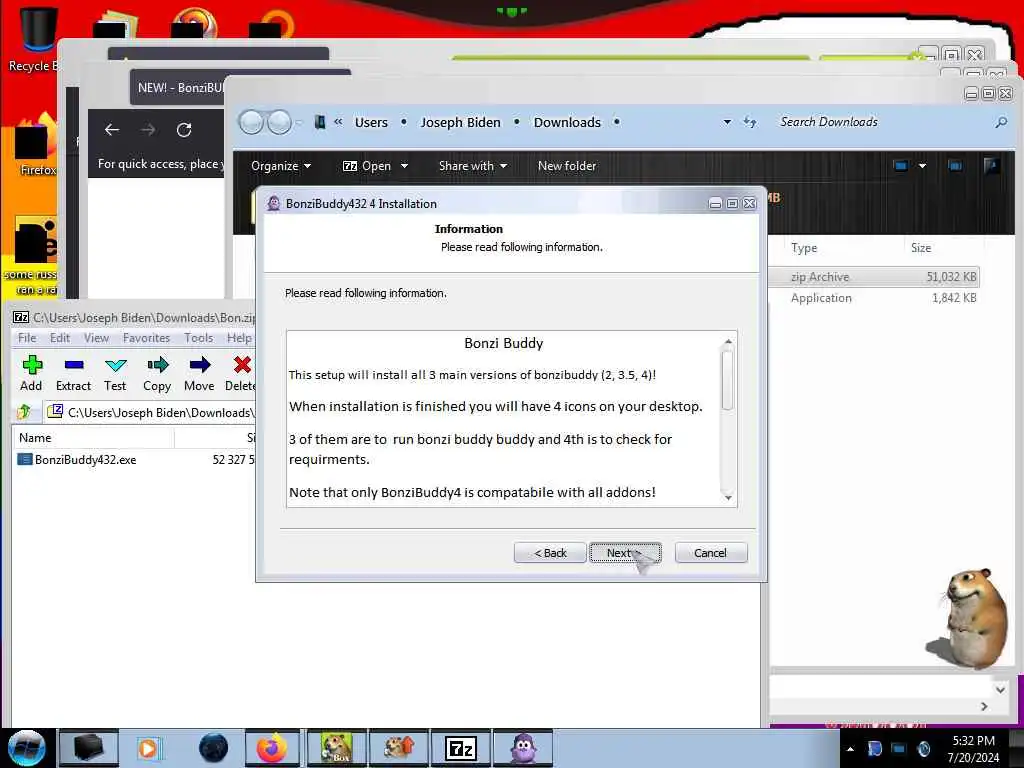The width and height of the screenshot is (1024, 768).
Task: Click the Firefox taskbar icon
Action: [x=272, y=748]
